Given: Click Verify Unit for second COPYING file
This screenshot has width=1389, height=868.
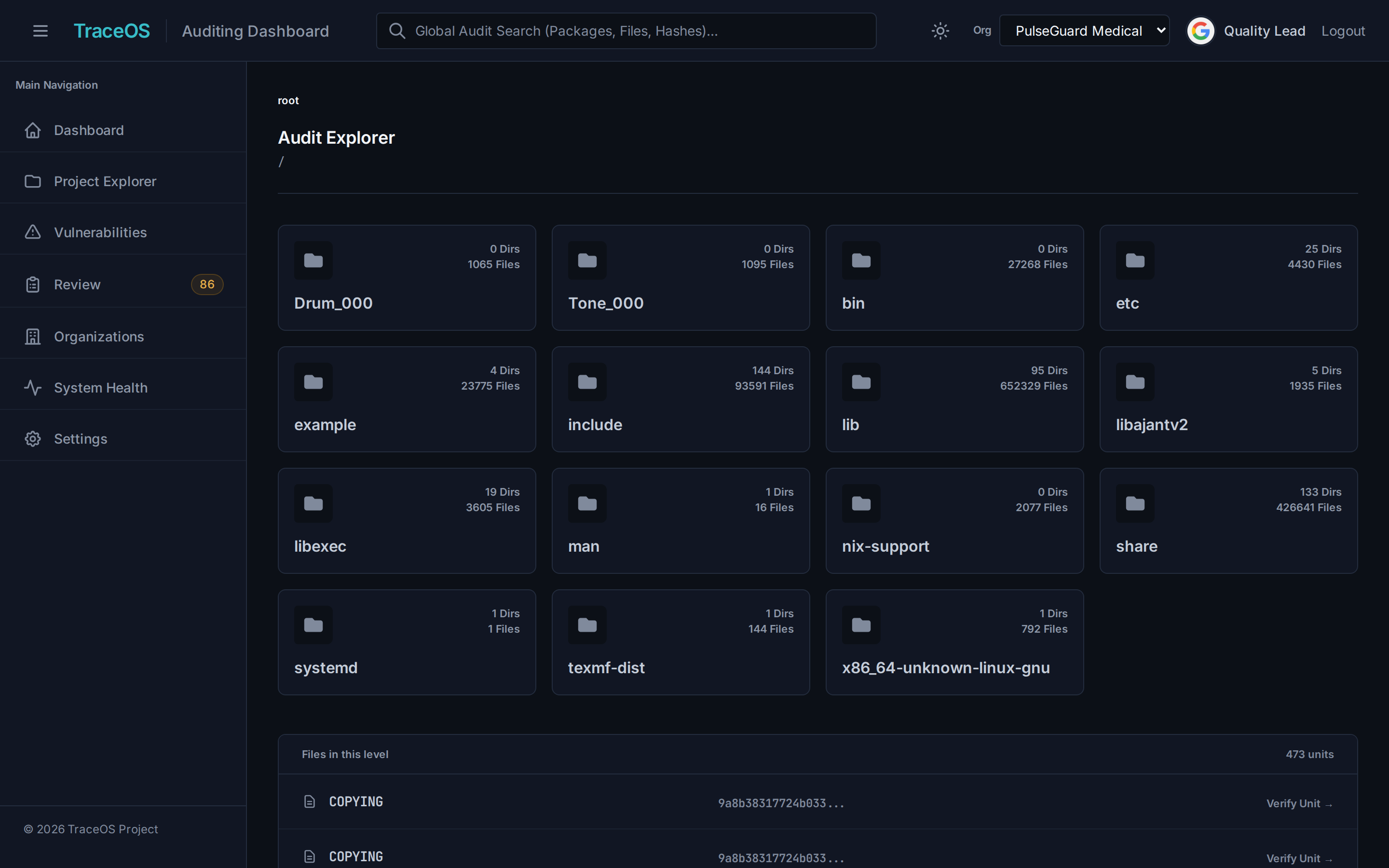Looking at the screenshot, I should [x=1299, y=859].
